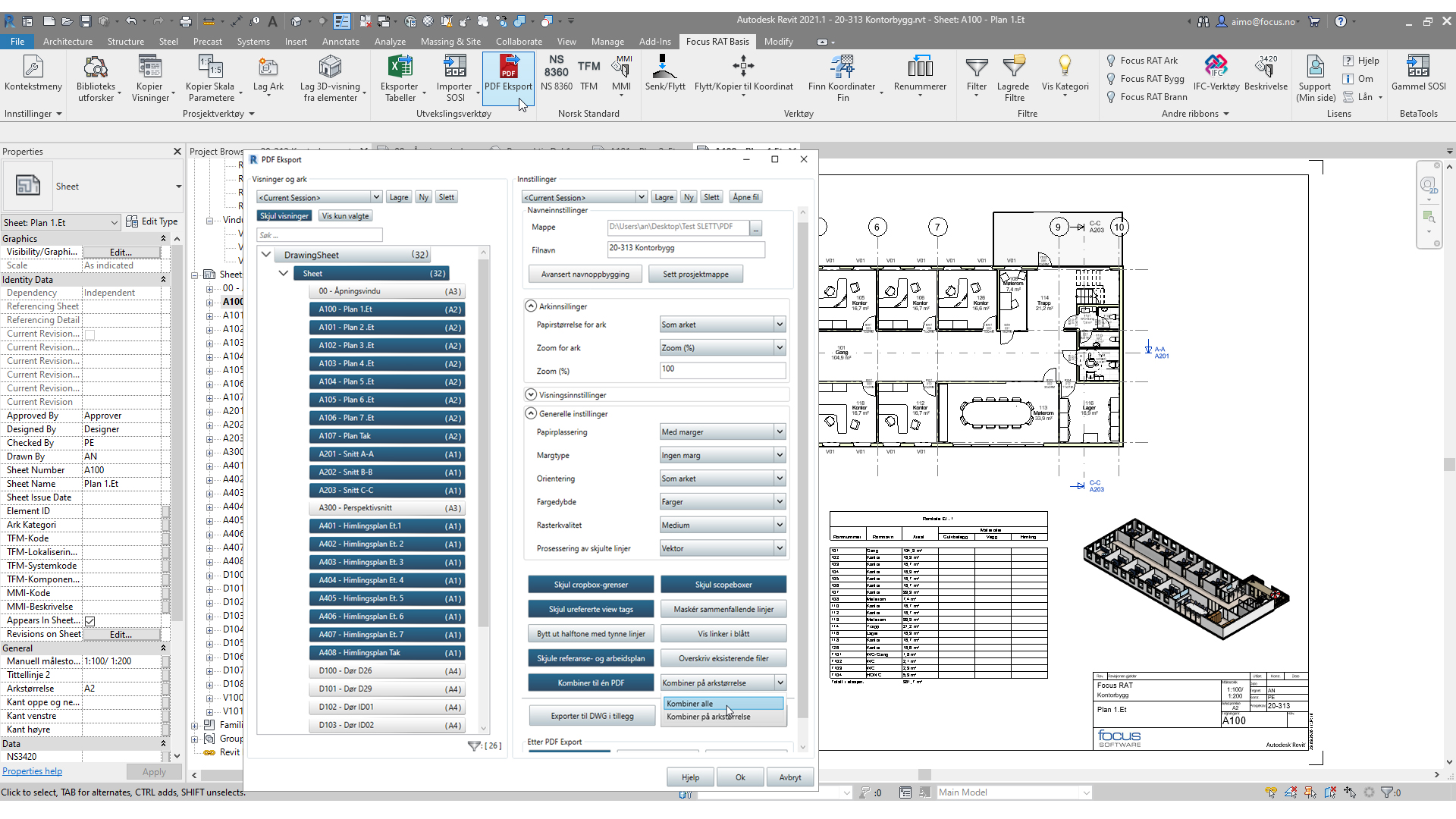Browse for Mappe folder path

pos(755,227)
